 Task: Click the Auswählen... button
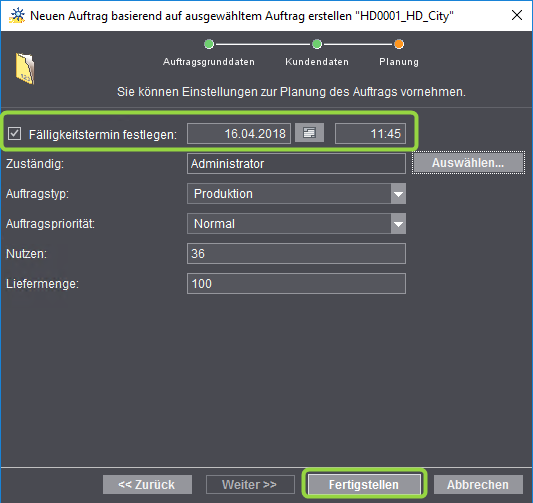tap(468, 163)
